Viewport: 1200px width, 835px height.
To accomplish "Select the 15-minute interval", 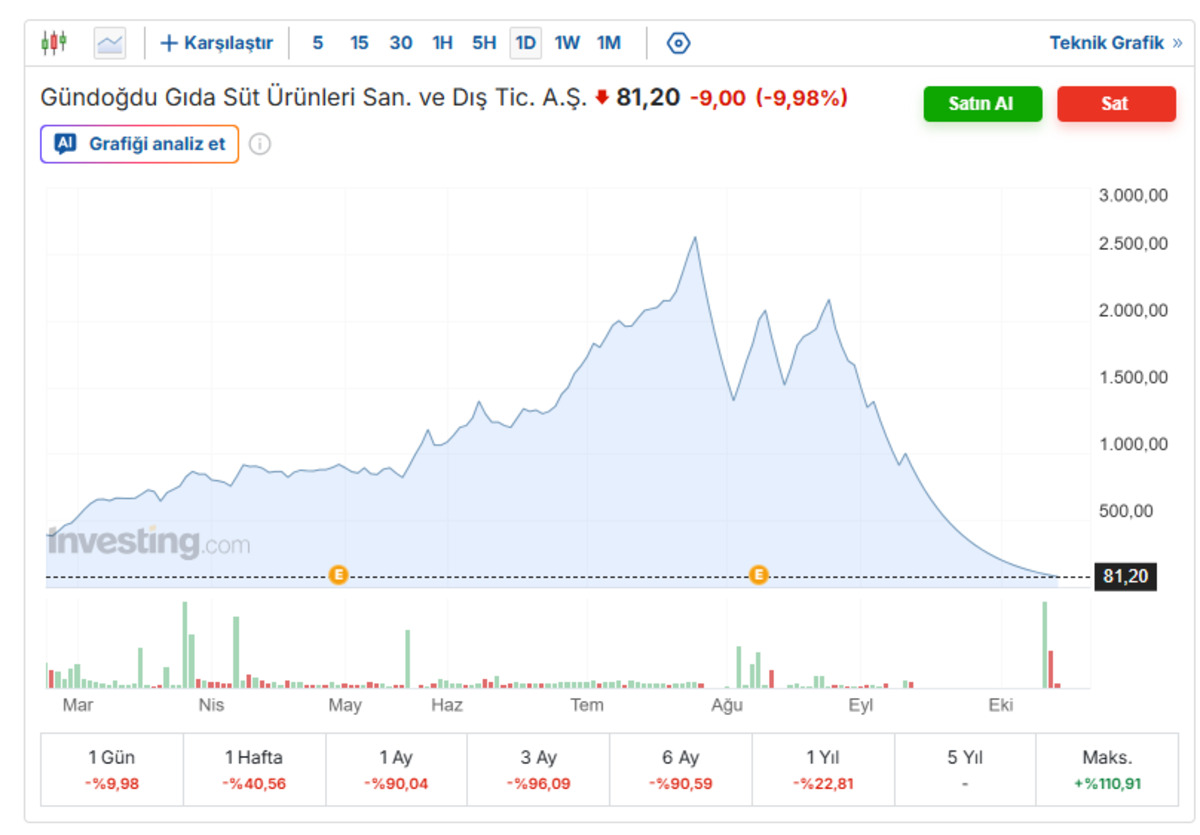I will (359, 43).
